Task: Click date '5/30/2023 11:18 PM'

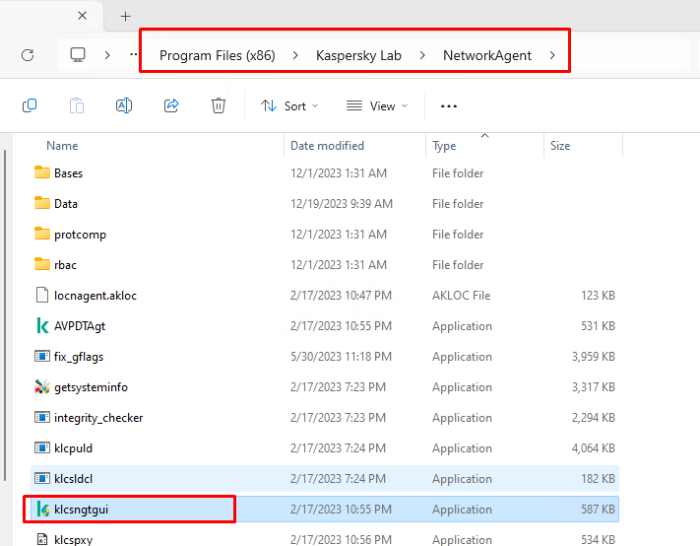Action: (x=341, y=357)
